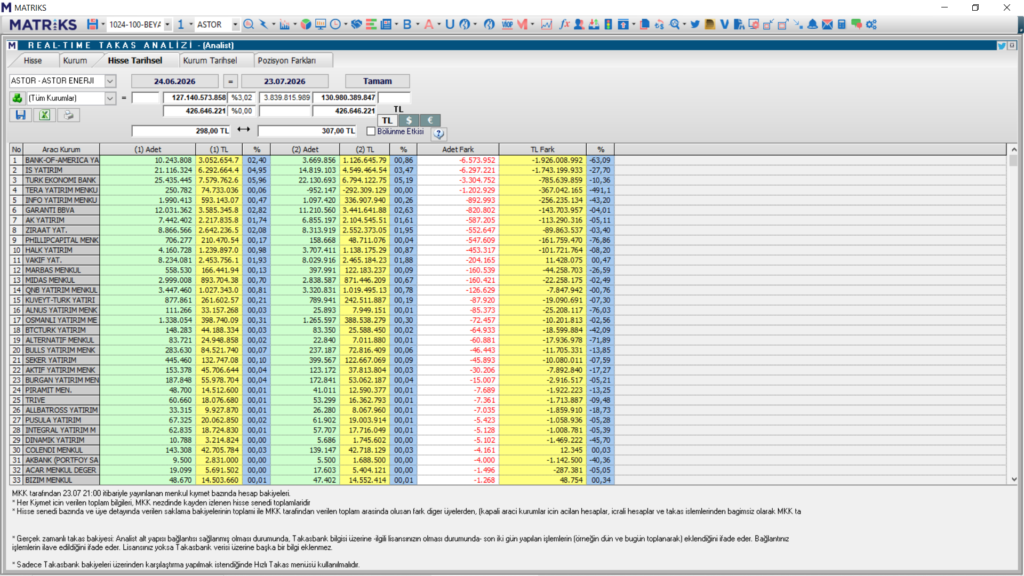Screen dimensions: 1024x576
Task: Open the blue help question mark icon
Action: coord(439,133)
